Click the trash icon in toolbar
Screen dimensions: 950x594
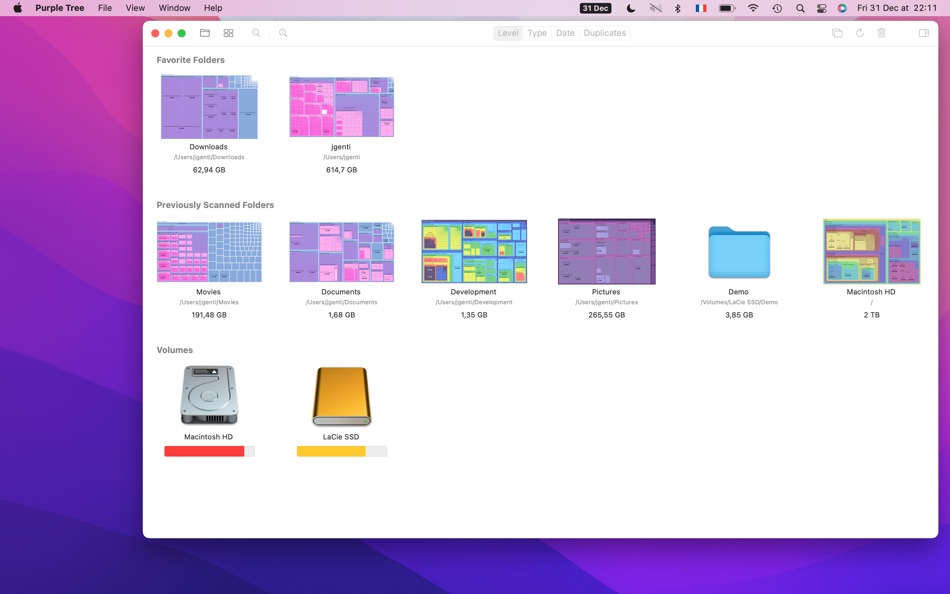point(882,33)
